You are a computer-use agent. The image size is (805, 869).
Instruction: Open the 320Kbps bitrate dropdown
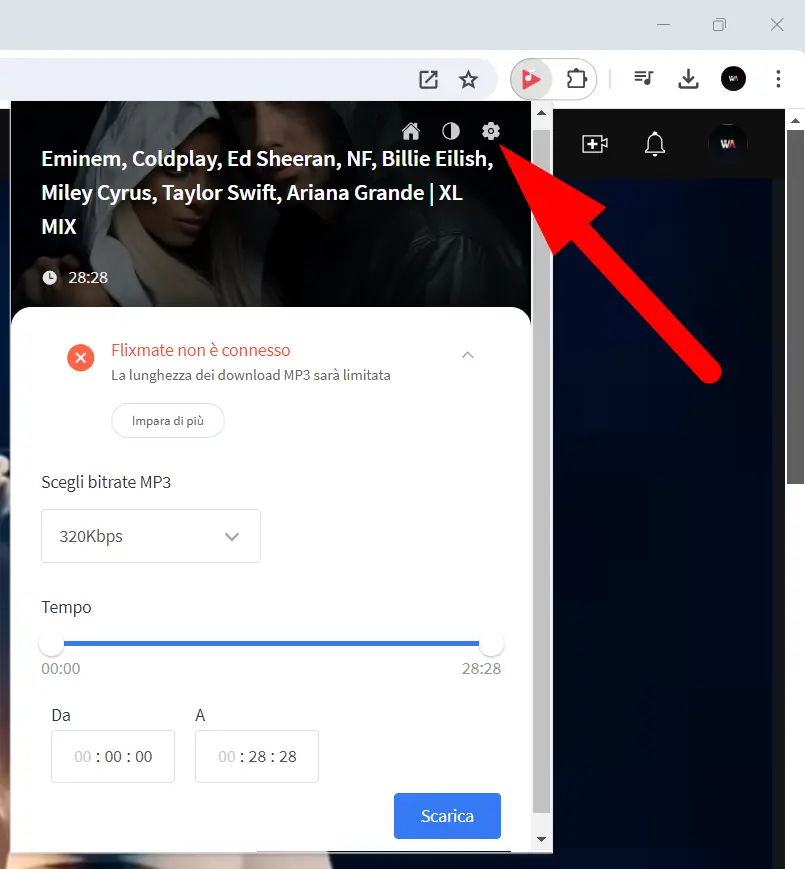(151, 536)
